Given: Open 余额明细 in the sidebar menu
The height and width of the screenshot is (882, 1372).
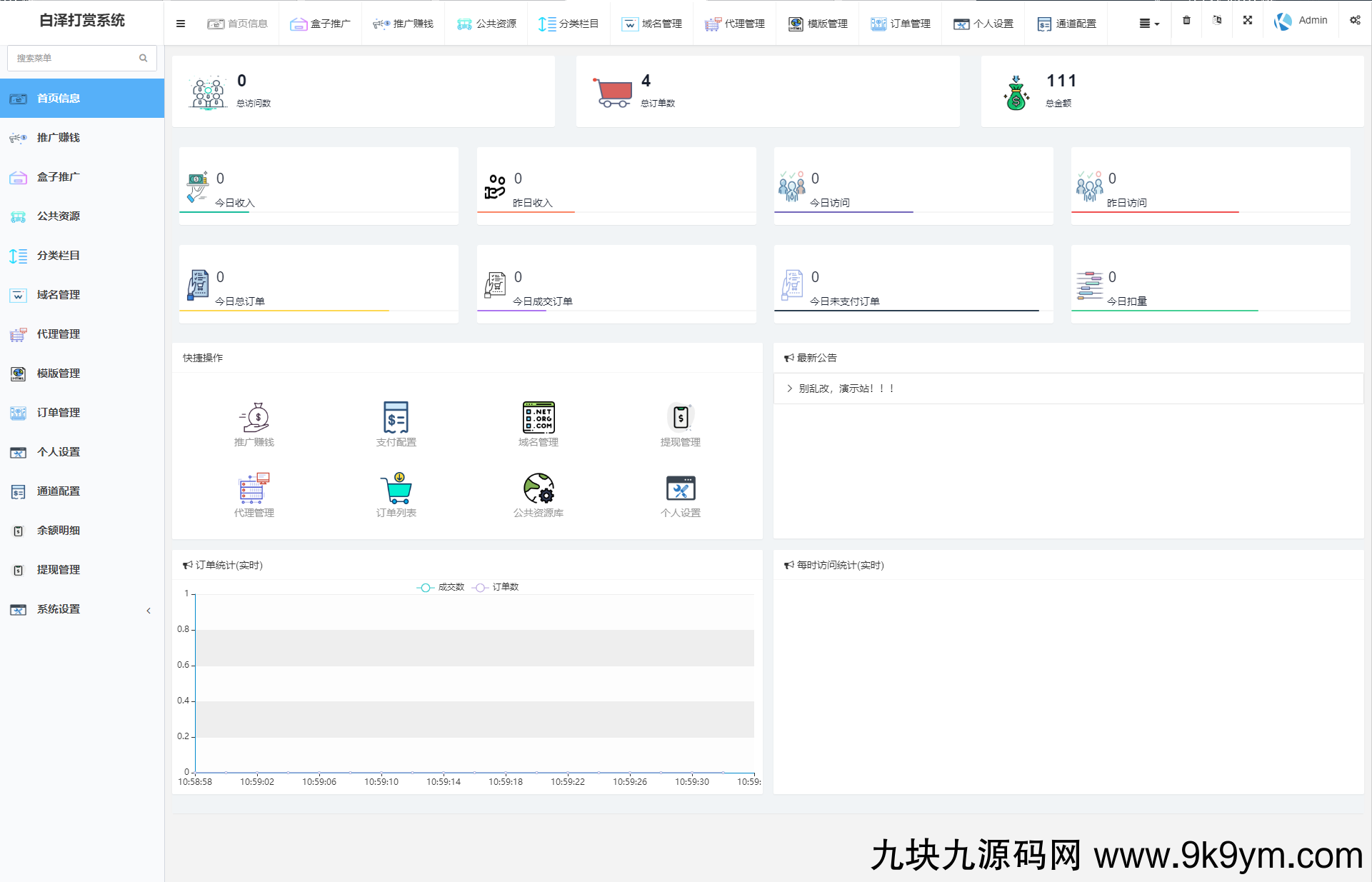Looking at the screenshot, I should [59, 531].
